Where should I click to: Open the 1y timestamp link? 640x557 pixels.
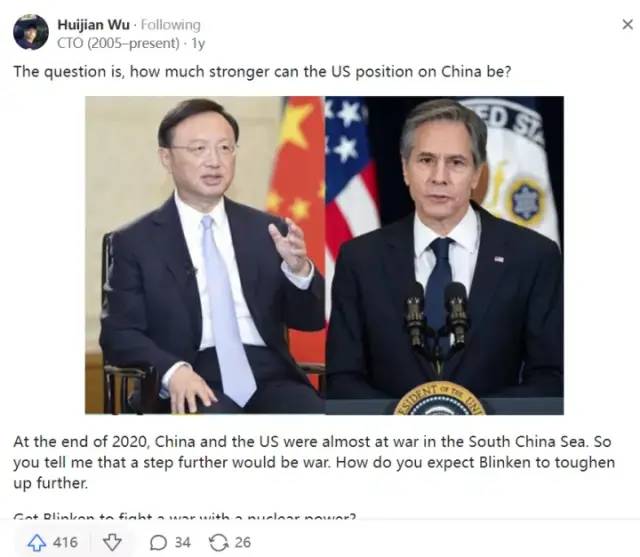198,43
